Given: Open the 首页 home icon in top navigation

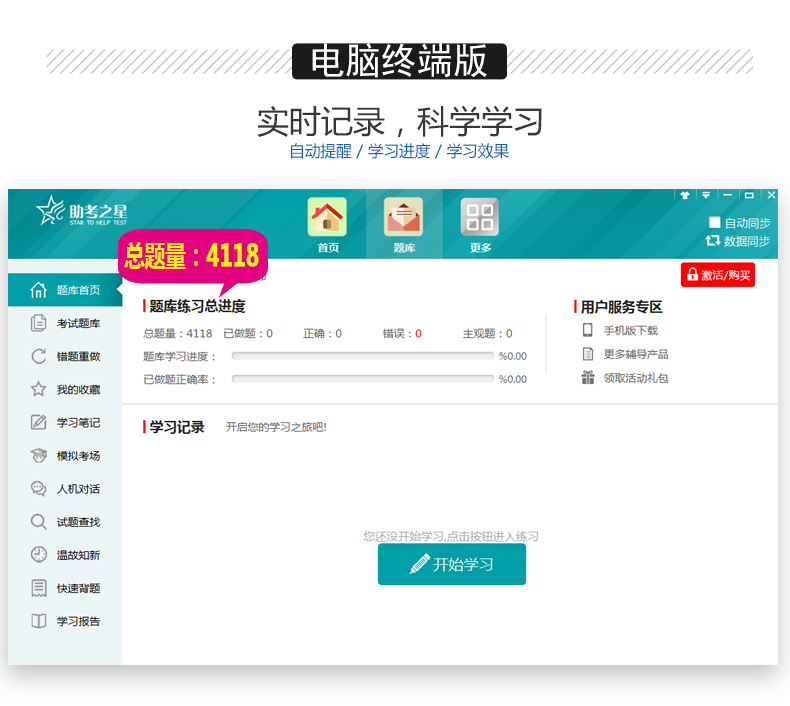Looking at the screenshot, I should 327,217.
